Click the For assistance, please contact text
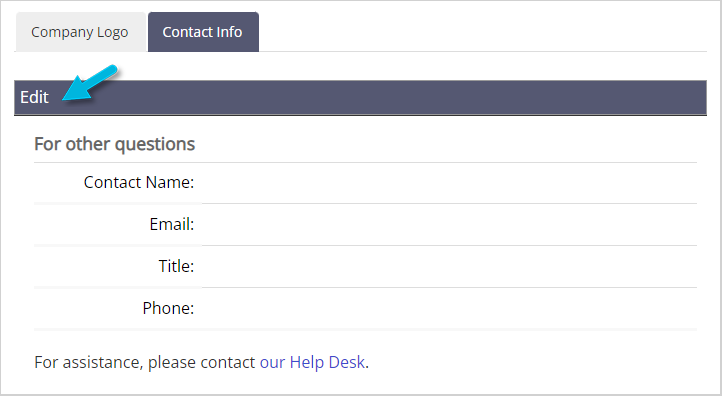722x396 pixels. [x=145, y=362]
